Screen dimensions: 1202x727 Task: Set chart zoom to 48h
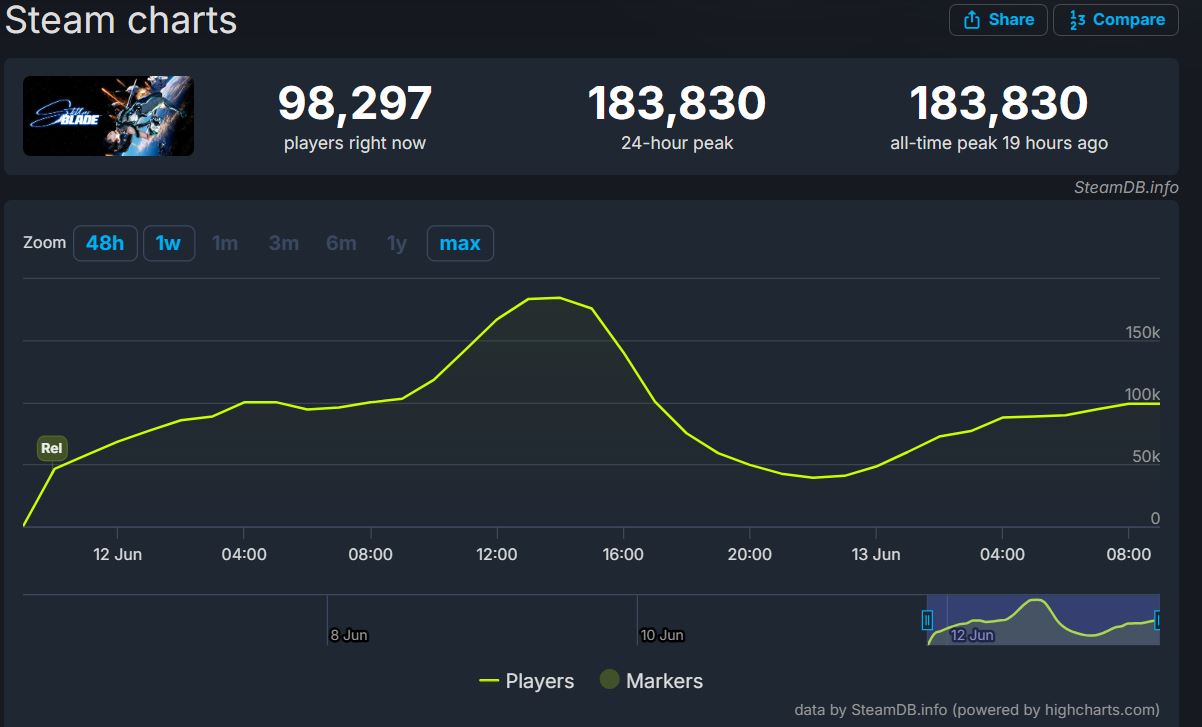coord(105,243)
